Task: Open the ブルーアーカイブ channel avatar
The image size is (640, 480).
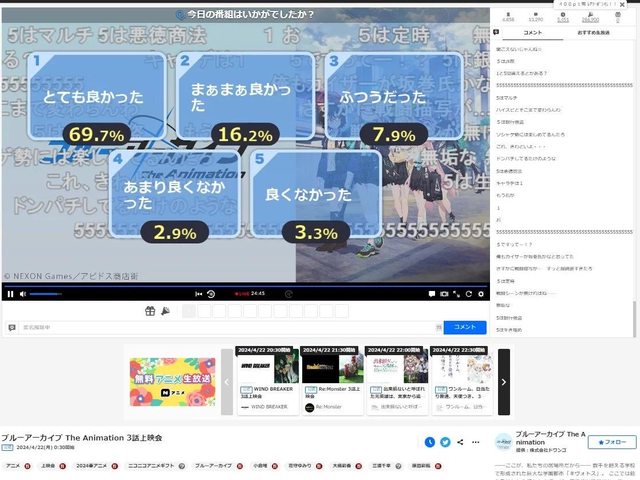Action: tap(504, 442)
